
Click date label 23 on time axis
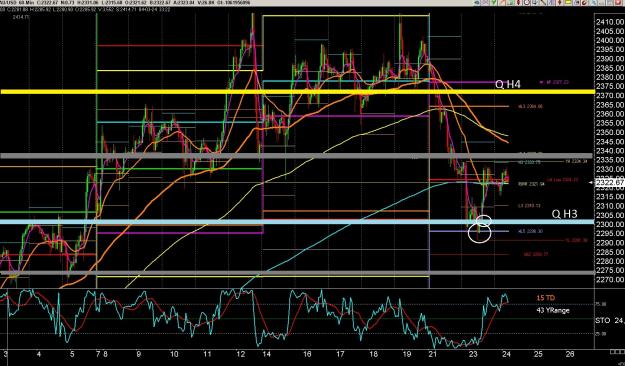[473, 354]
